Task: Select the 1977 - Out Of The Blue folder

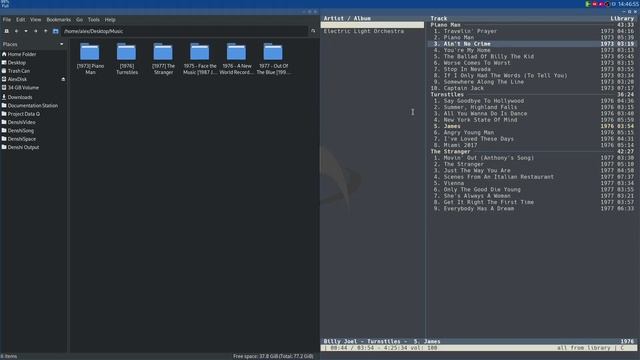Action: coord(273,58)
